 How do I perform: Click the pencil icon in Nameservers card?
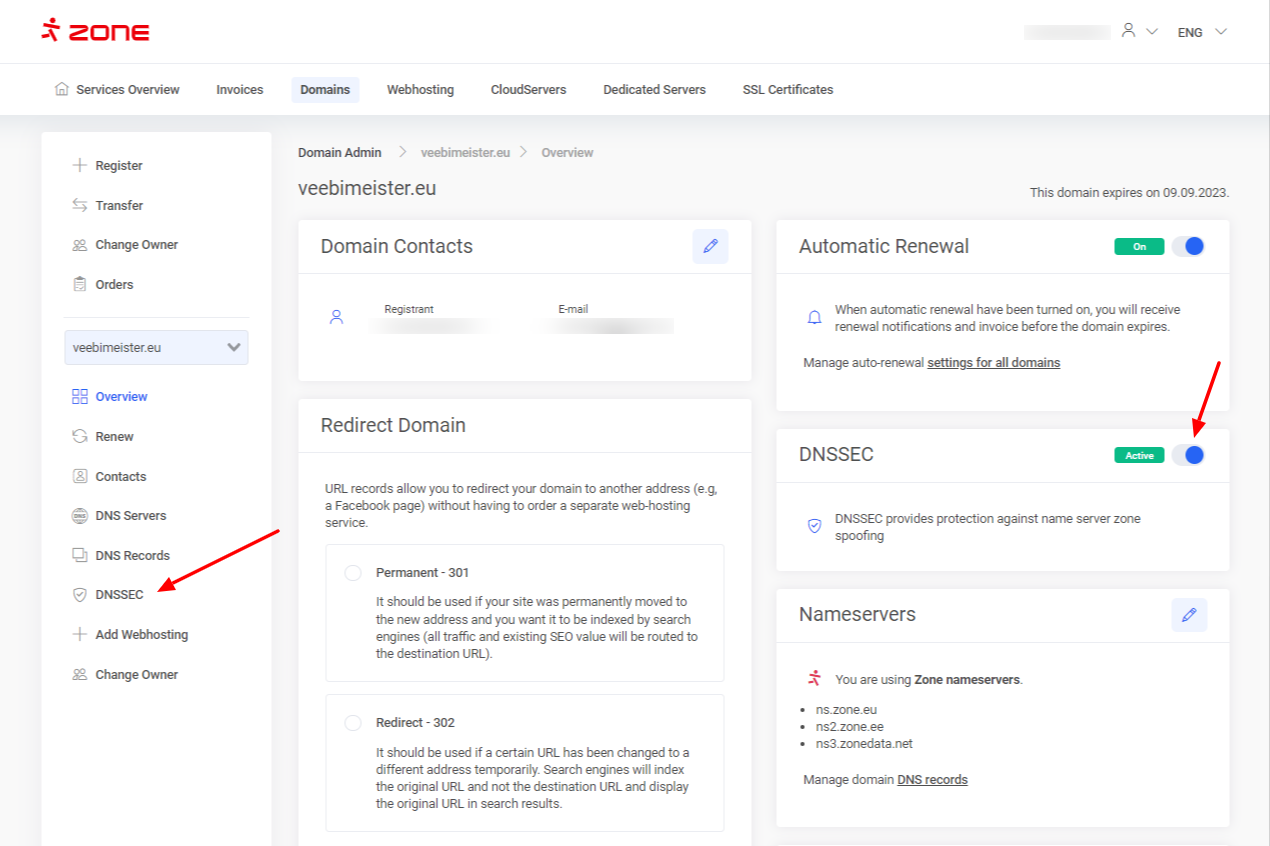1189,615
